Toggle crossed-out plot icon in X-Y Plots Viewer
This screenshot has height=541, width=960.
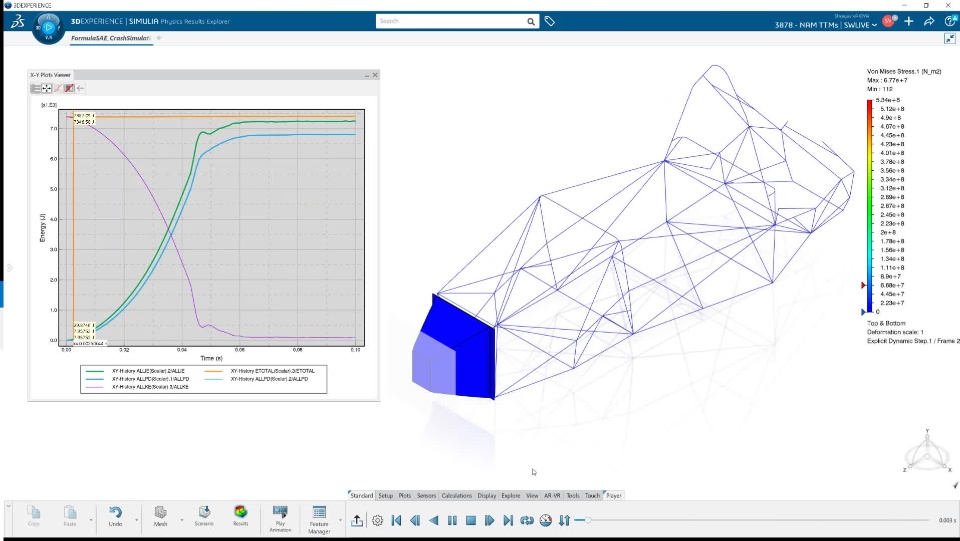coord(69,88)
